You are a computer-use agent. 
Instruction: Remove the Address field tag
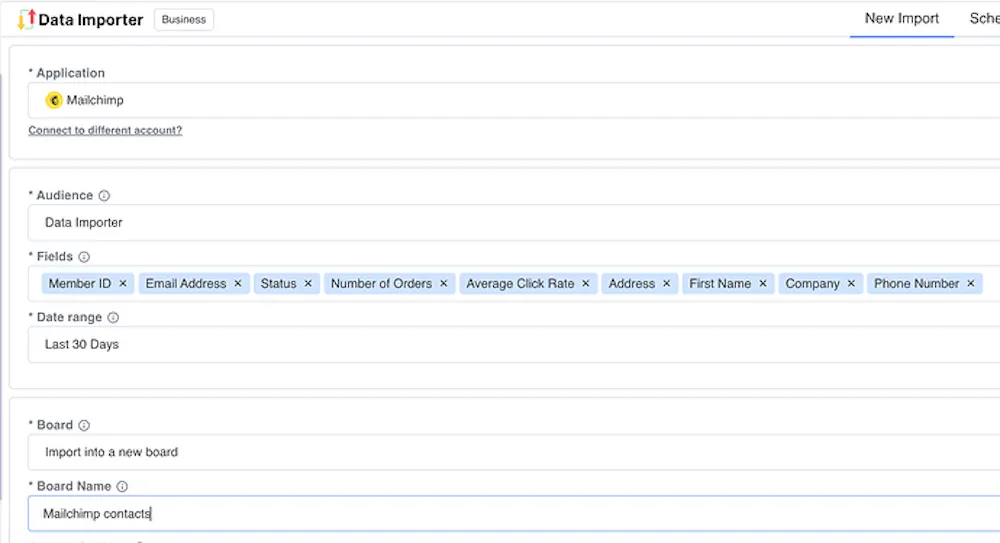coord(666,283)
